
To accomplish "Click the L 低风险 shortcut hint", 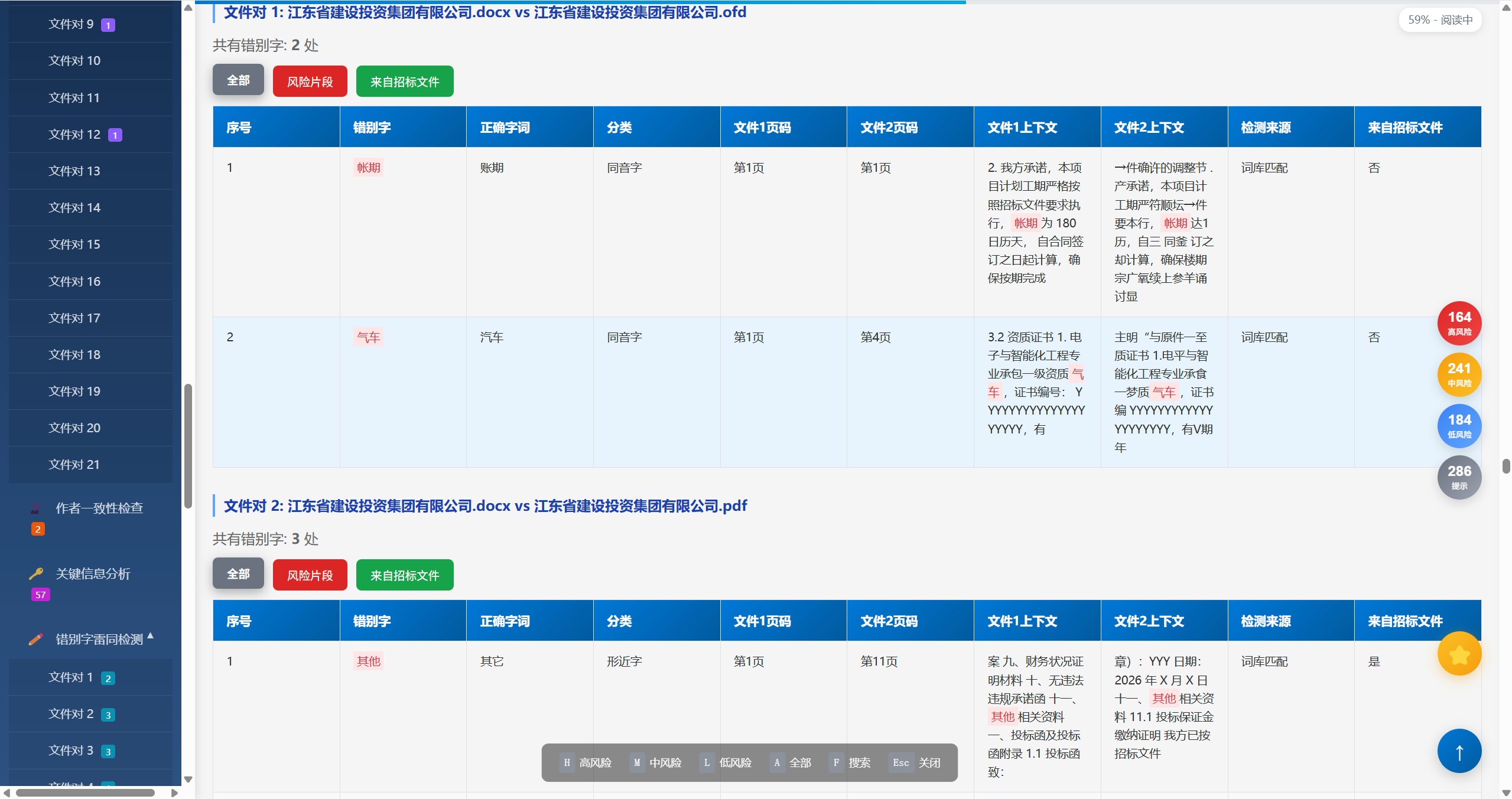I will coord(726,762).
